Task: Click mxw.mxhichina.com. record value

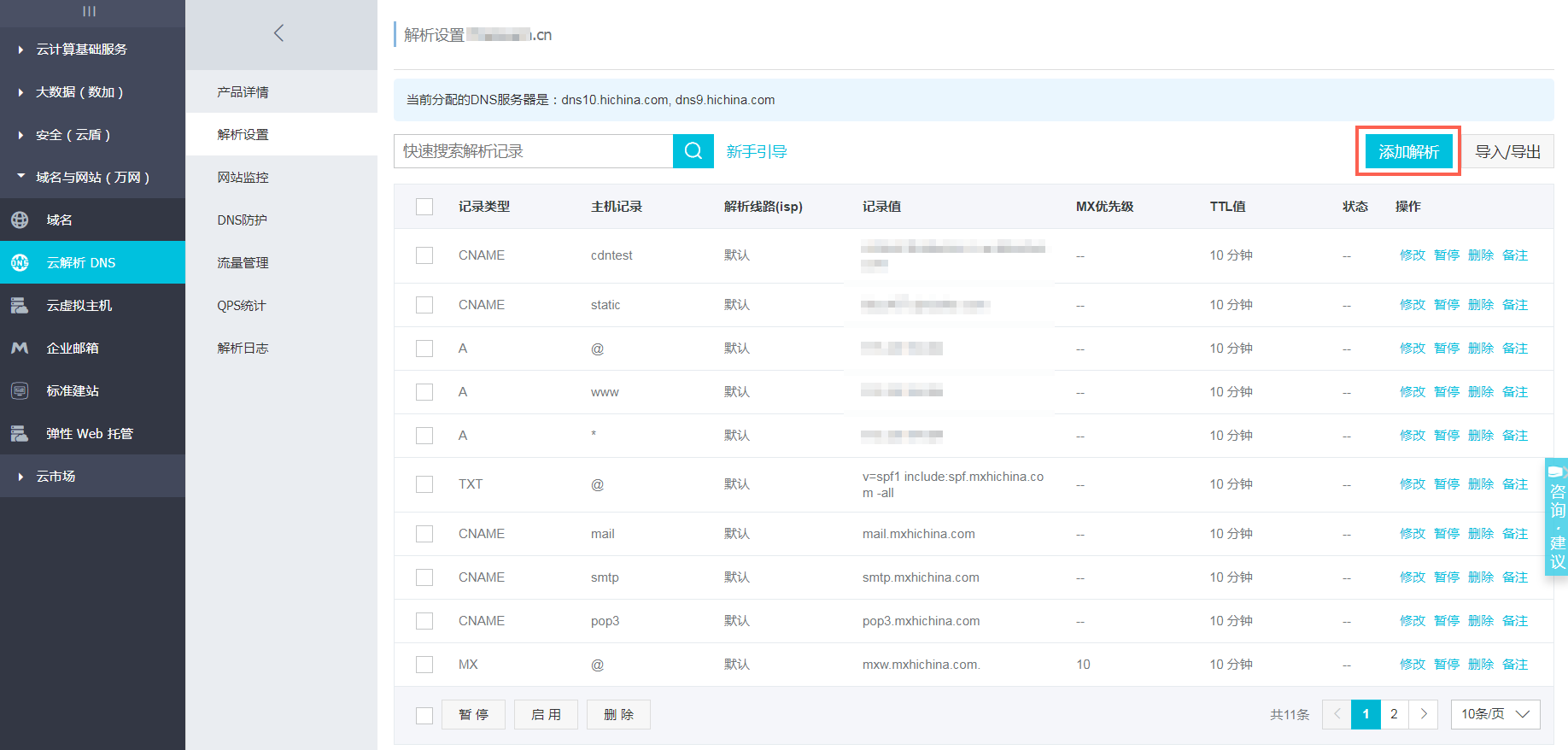Action: point(921,665)
